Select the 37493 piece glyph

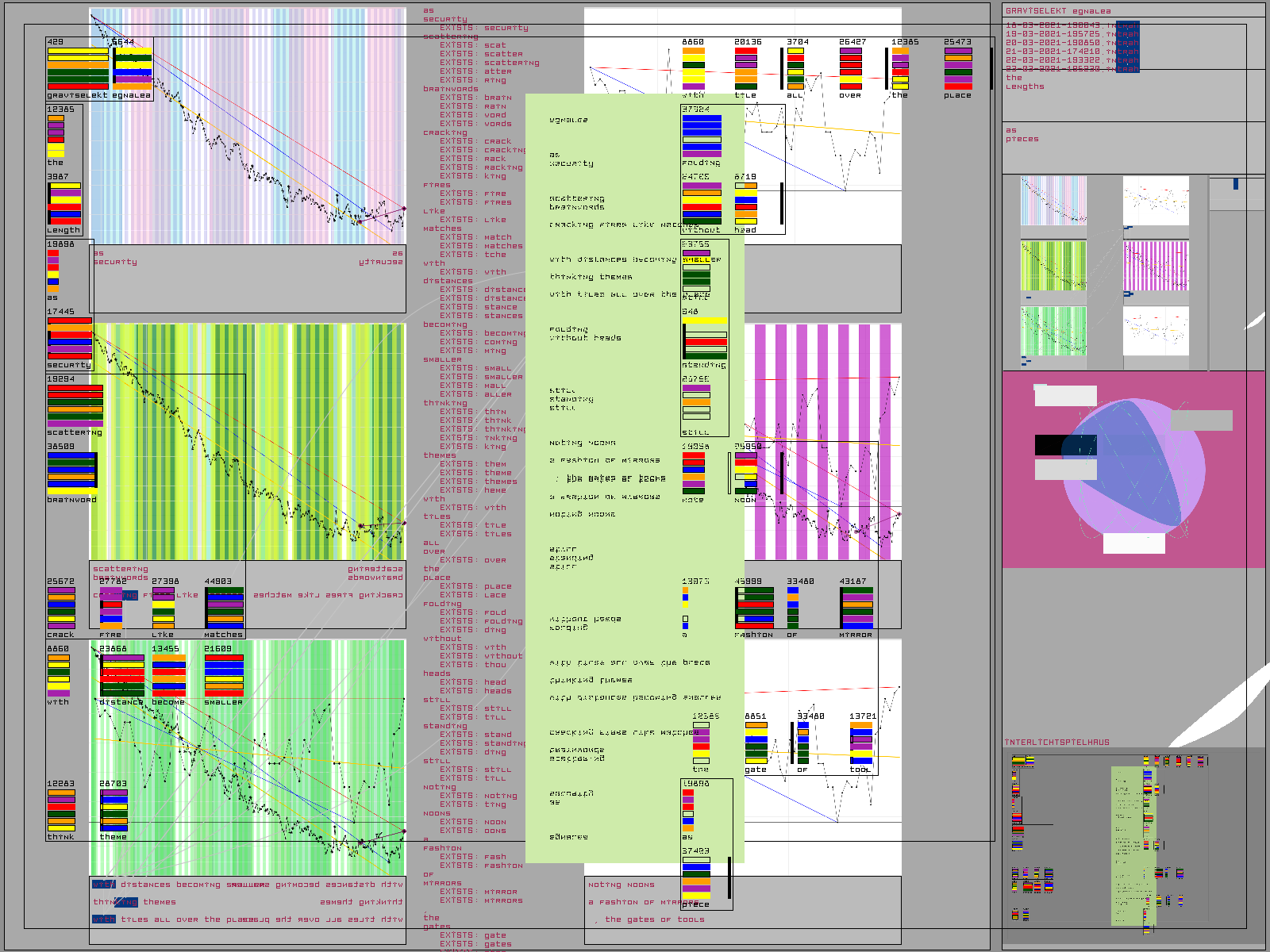[x=696, y=878]
